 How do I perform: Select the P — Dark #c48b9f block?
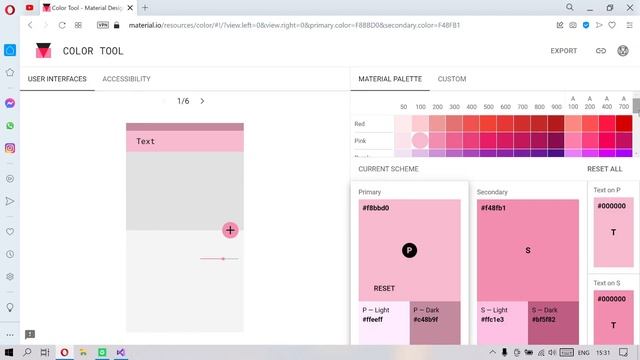click(435, 323)
